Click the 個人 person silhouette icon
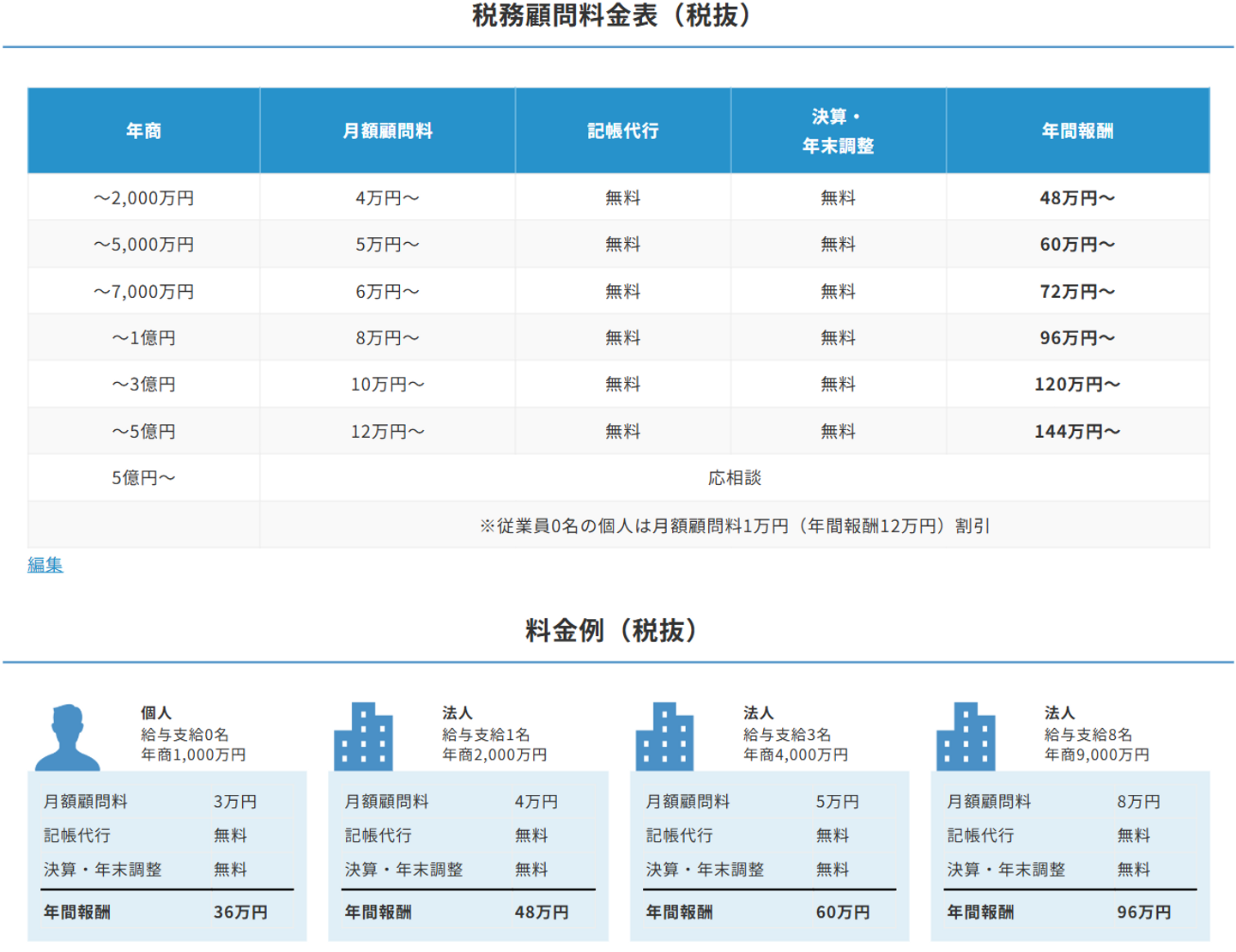The height and width of the screenshot is (952, 1236). [x=67, y=737]
